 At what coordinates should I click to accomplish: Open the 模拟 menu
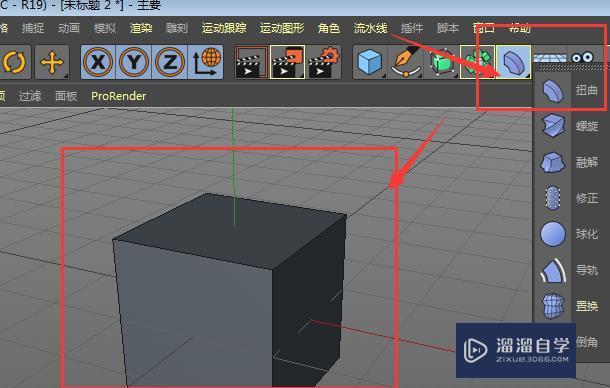pos(105,28)
